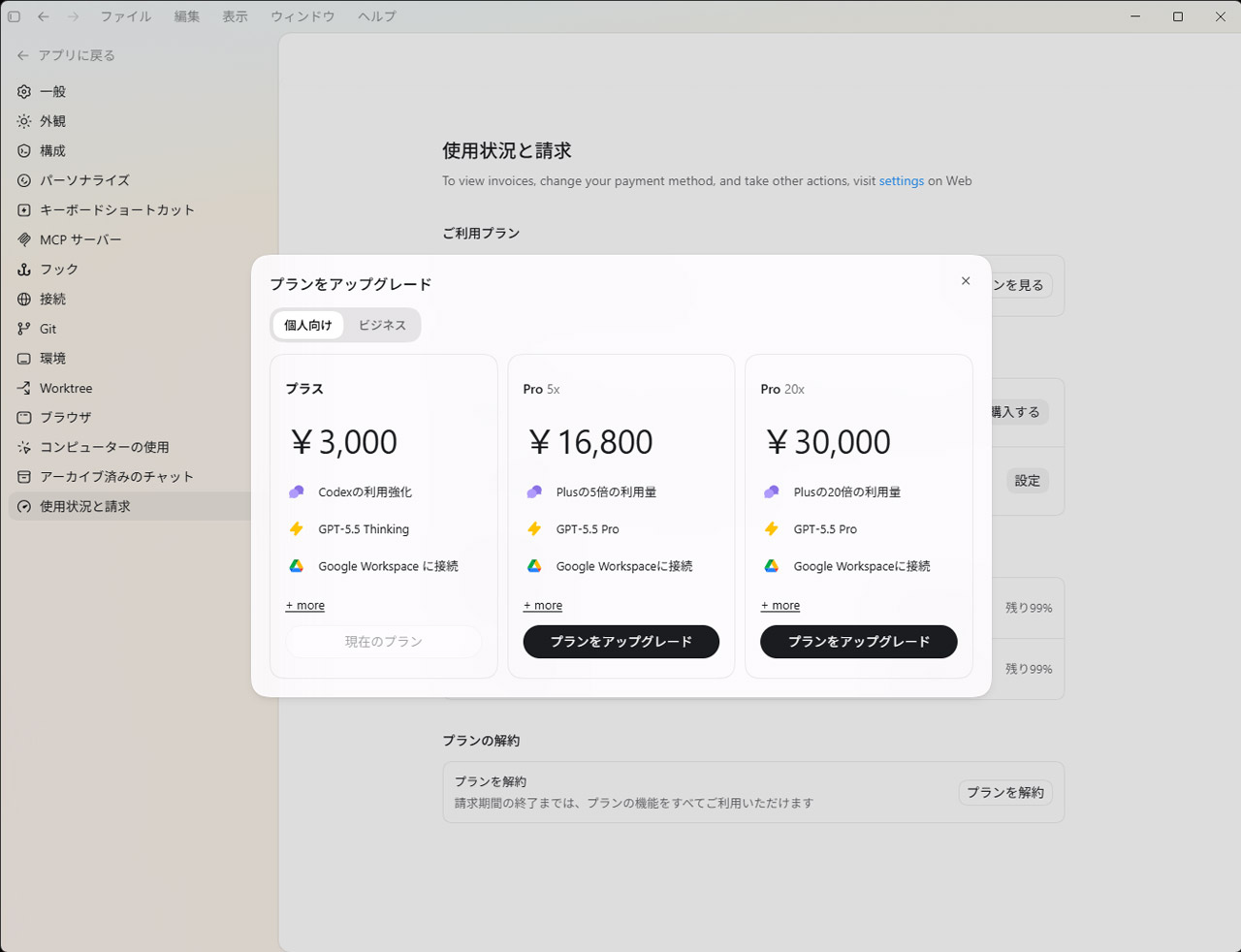Open the 表示 menu
Screen dimensions: 1241x952
[236, 16]
